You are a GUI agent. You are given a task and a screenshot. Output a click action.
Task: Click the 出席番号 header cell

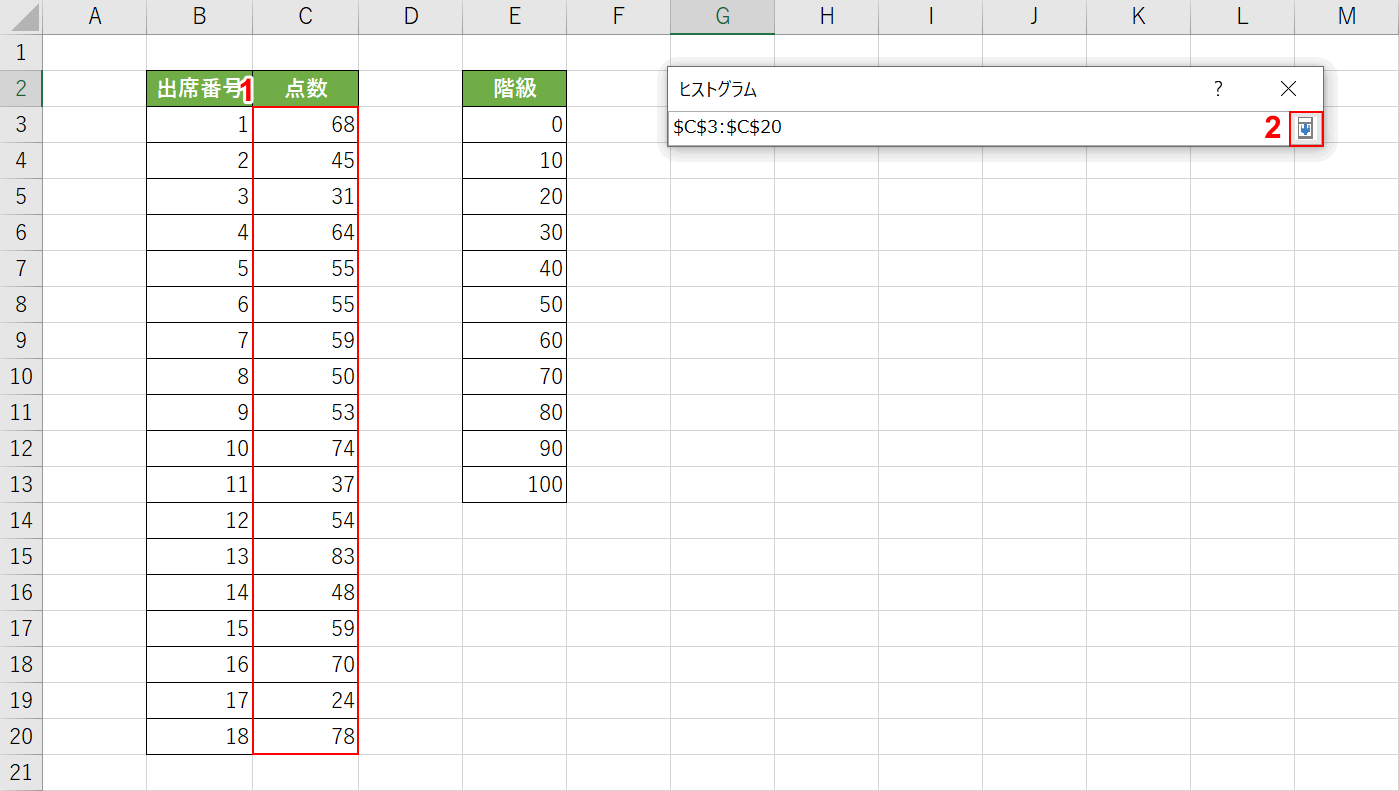(199, 89)
